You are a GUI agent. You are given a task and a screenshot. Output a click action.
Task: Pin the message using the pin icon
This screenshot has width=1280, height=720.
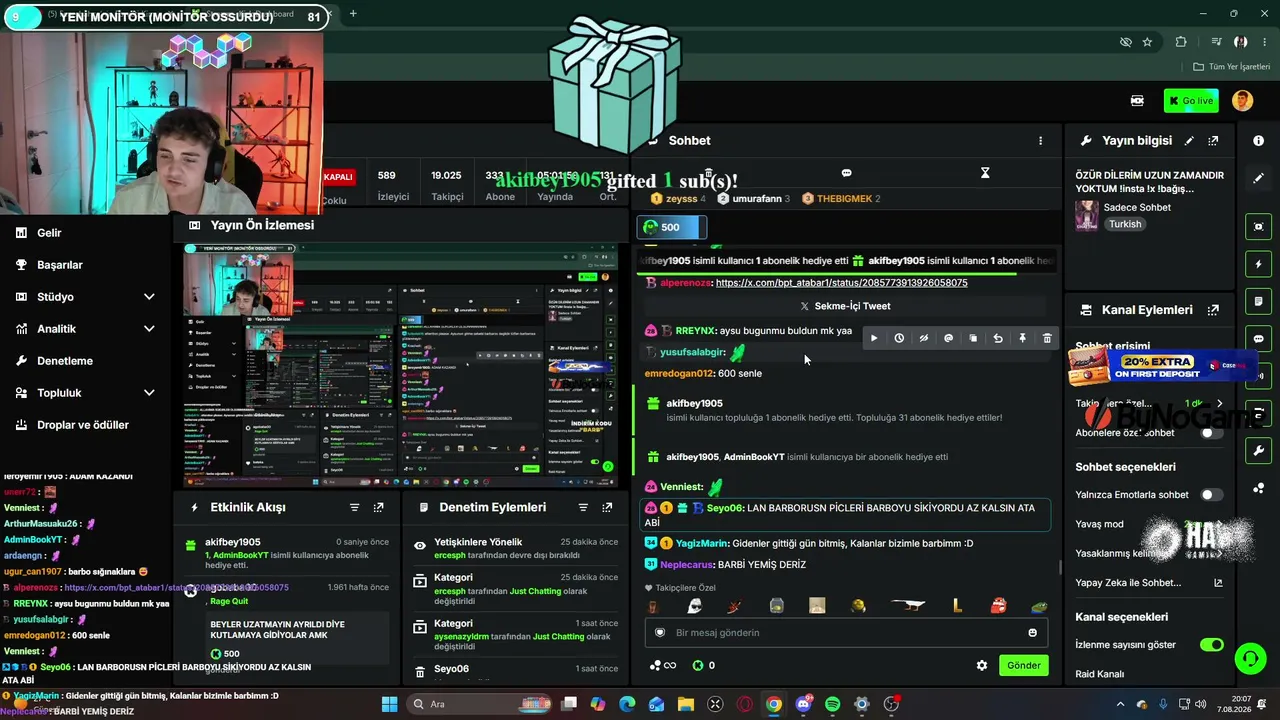[x=1022, y=338]
